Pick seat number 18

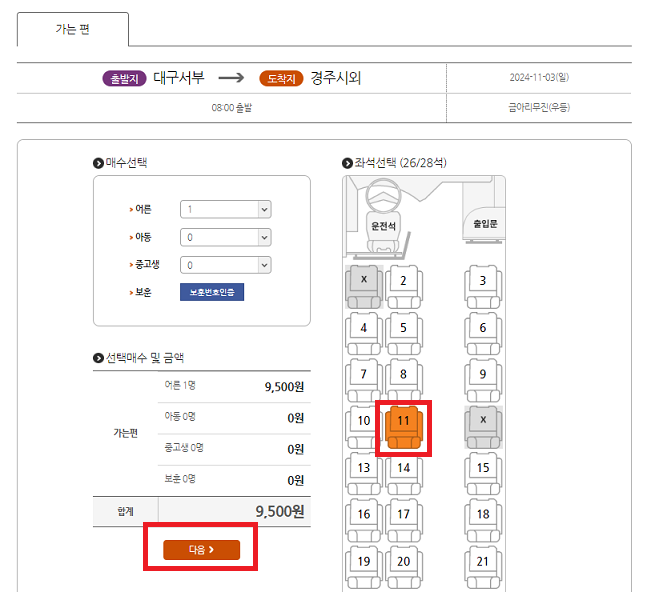[483, 520]
